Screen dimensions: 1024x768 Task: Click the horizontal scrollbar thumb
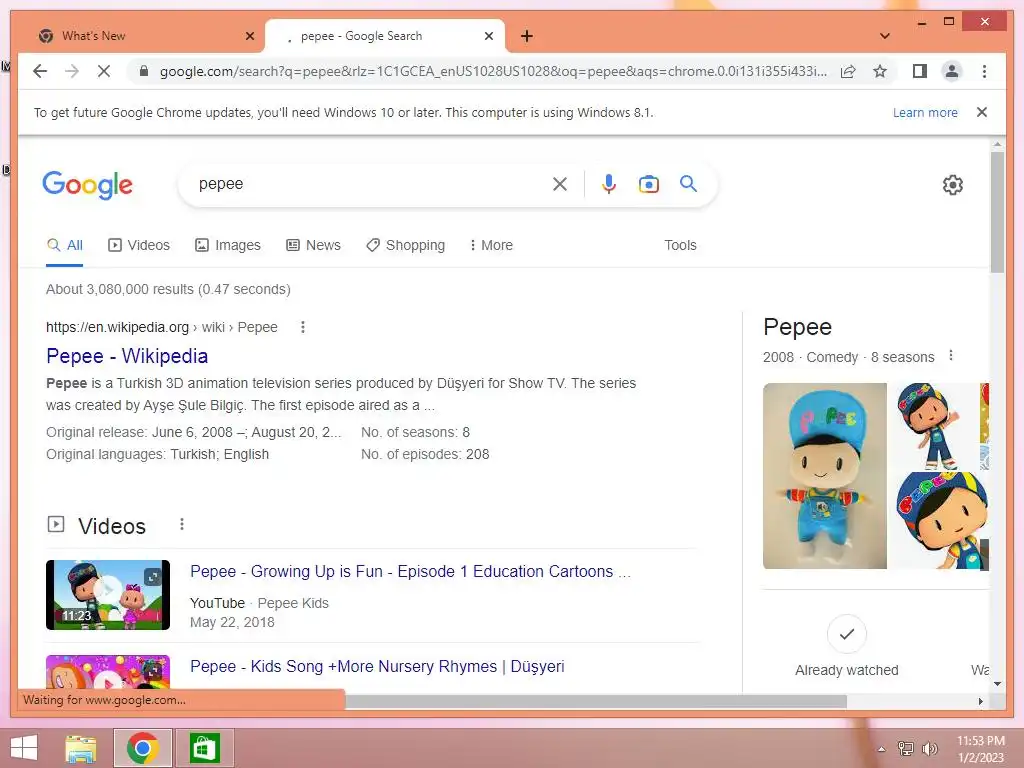coord(596,701)
